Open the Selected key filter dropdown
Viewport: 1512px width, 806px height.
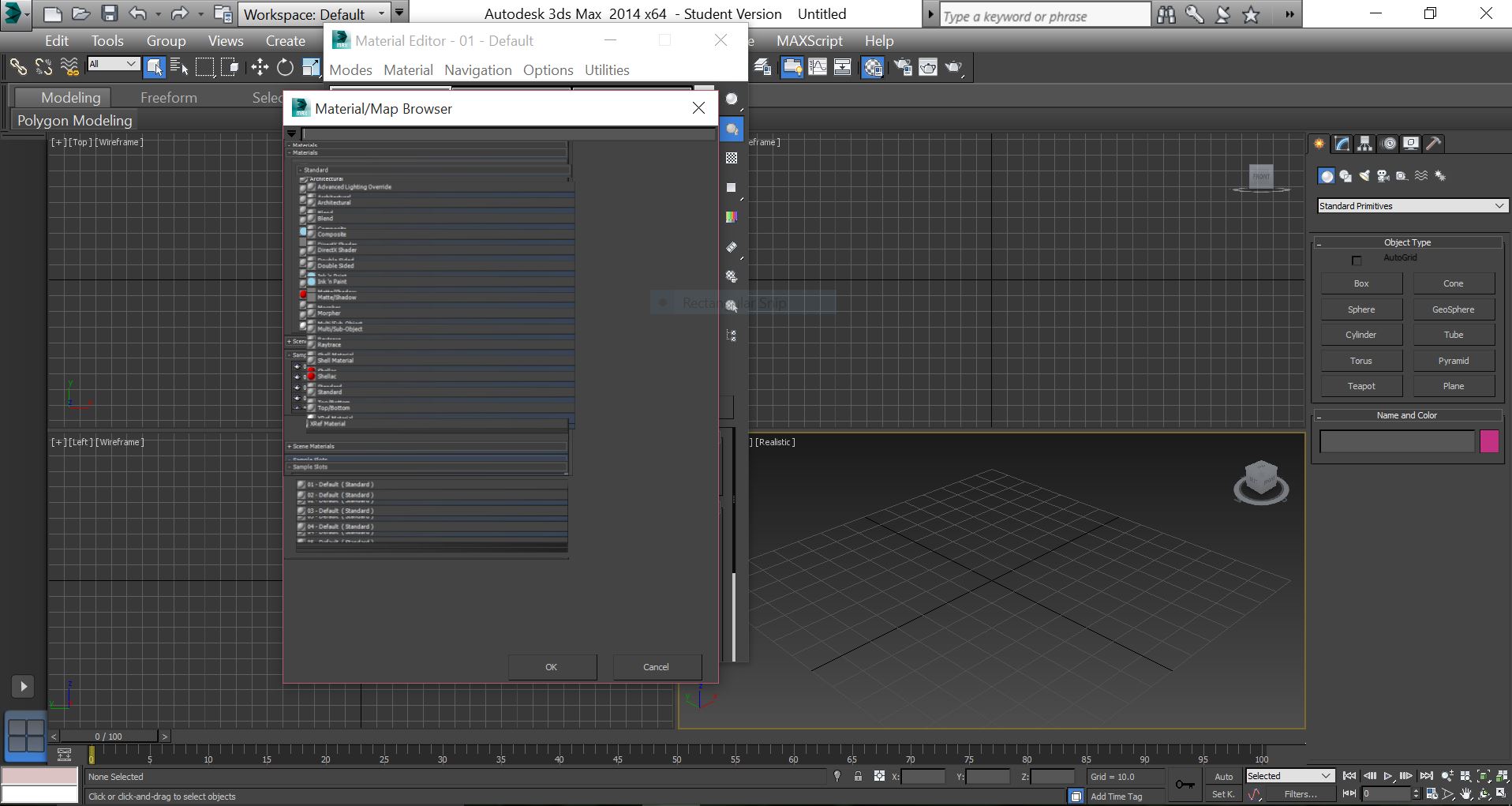tap(1289, 776)
